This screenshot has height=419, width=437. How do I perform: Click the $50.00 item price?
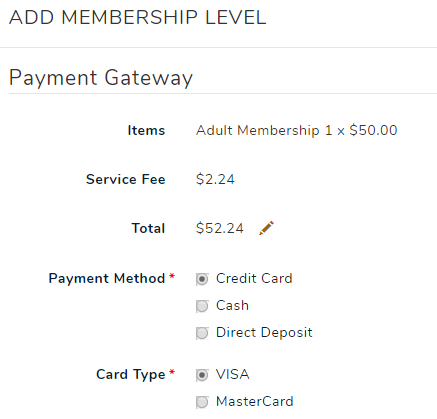373,130
